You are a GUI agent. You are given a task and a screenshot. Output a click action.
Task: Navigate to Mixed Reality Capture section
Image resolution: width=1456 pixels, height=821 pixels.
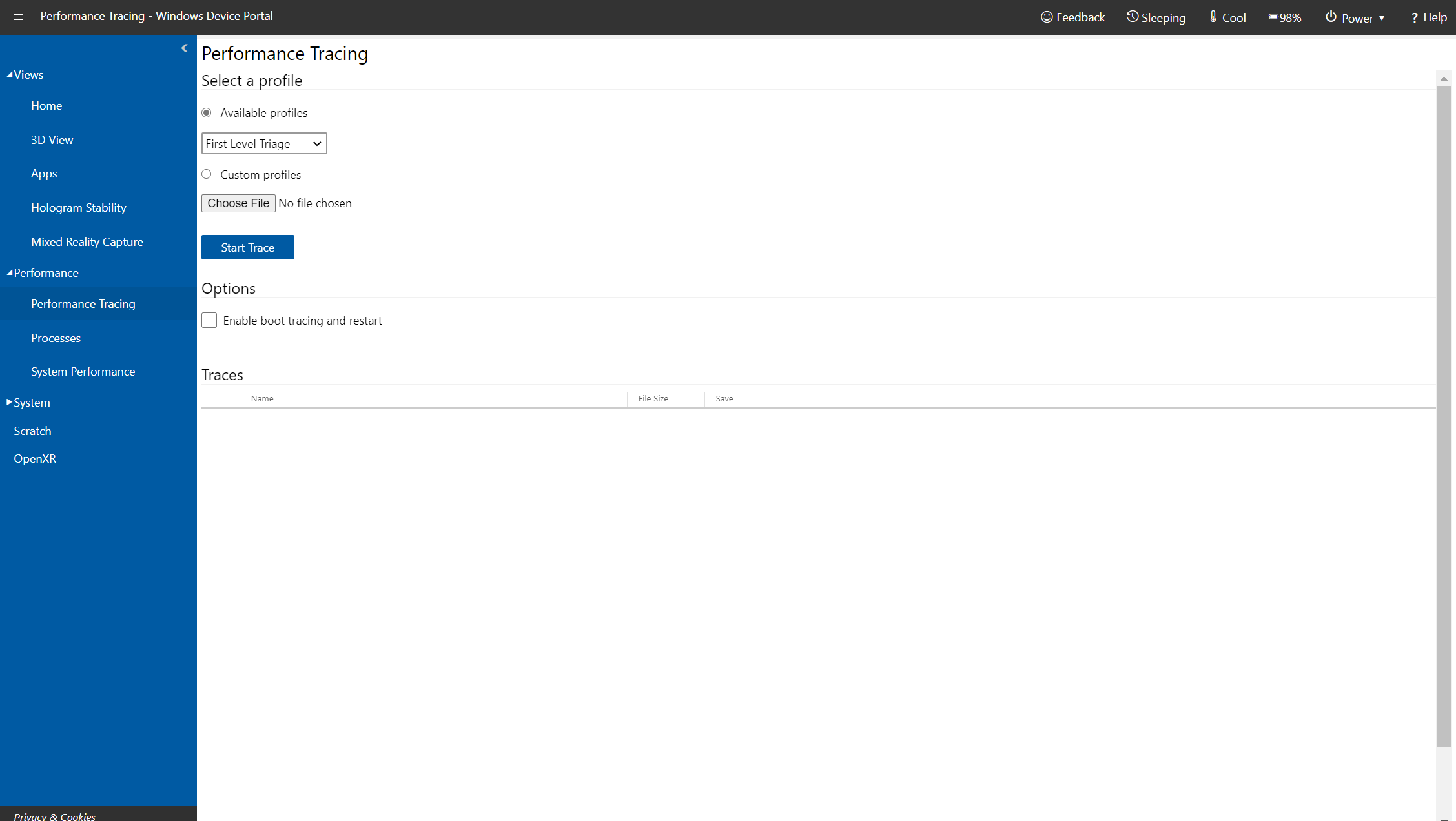(87, 241)
